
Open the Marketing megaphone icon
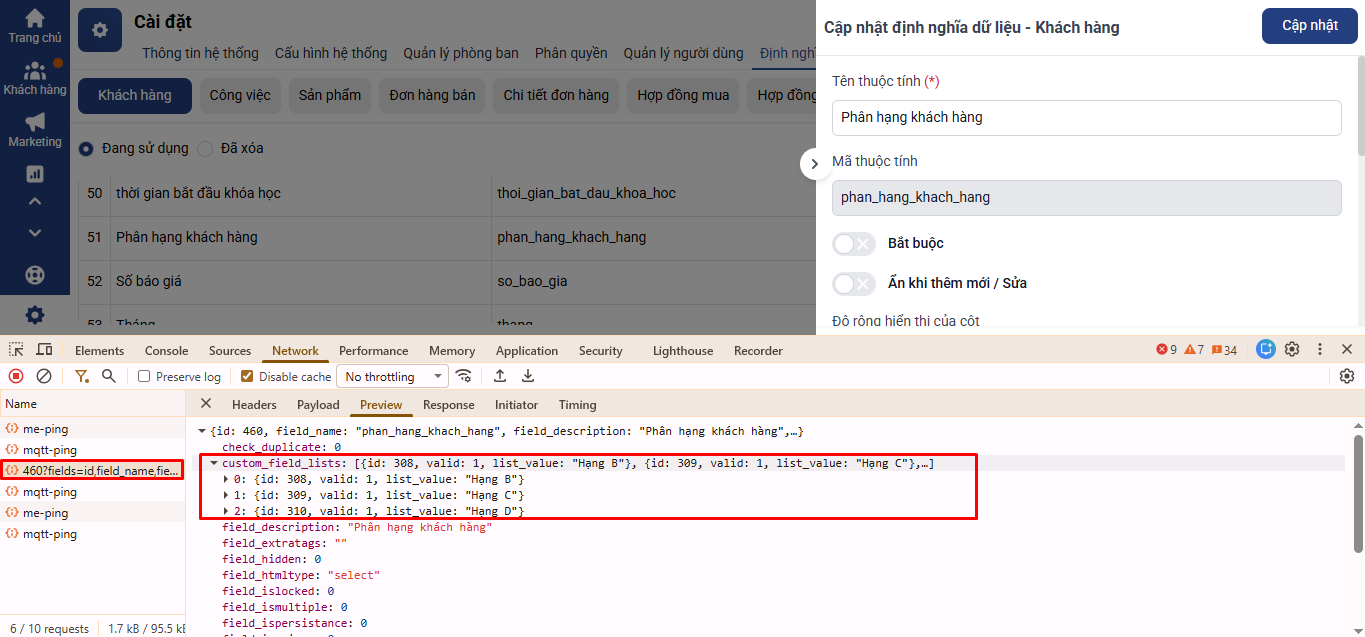click(x=35, y=122)
